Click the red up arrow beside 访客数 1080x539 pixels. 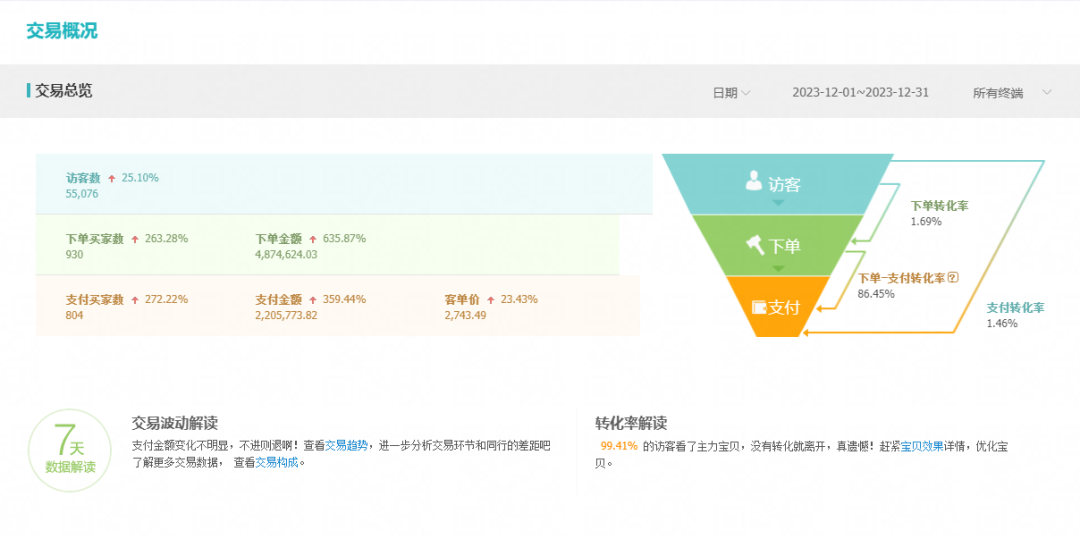(112, 178)
